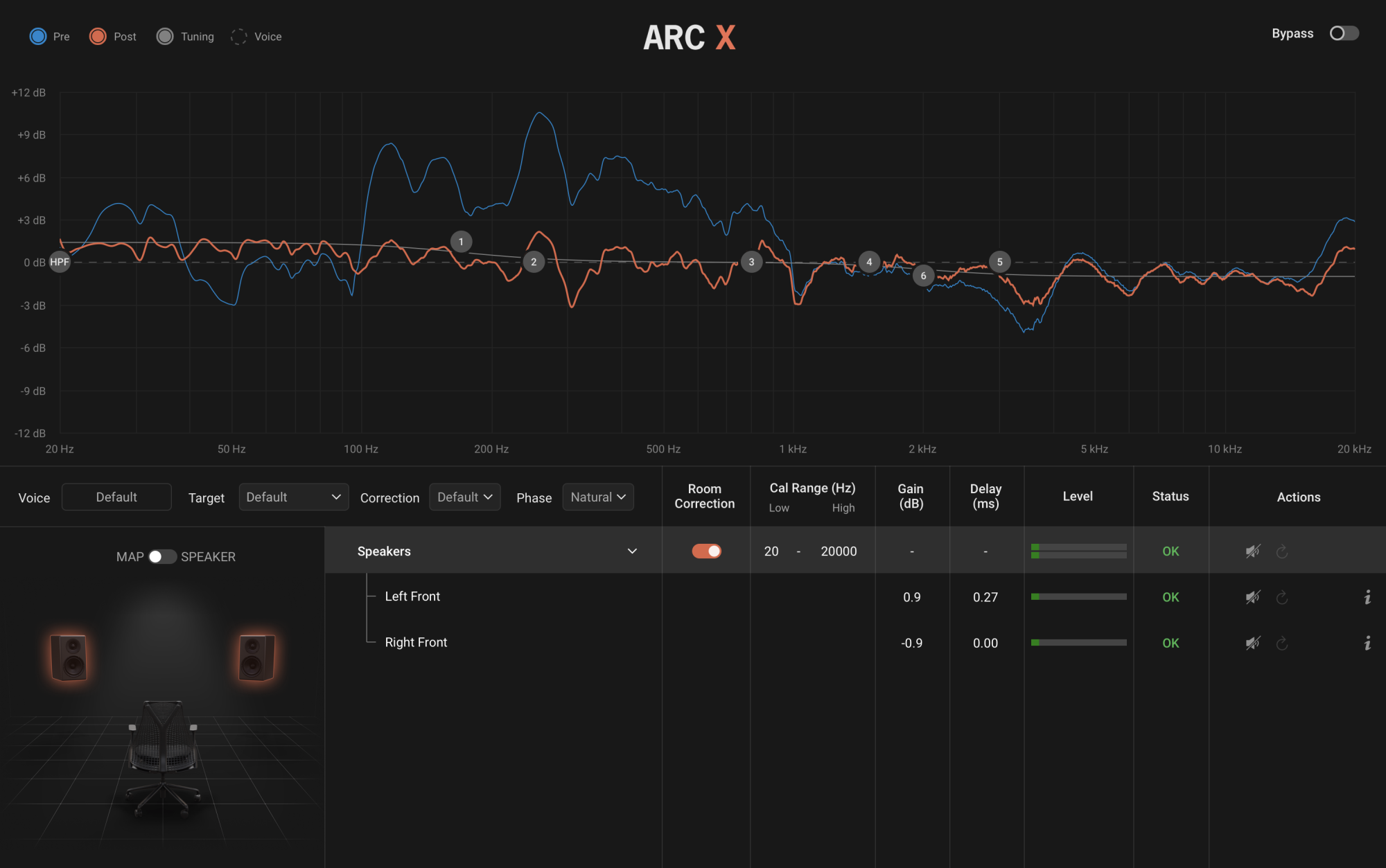Select the HPF filter node
The width and height of the screenshot is (1386, 868).
coord(60,262)
